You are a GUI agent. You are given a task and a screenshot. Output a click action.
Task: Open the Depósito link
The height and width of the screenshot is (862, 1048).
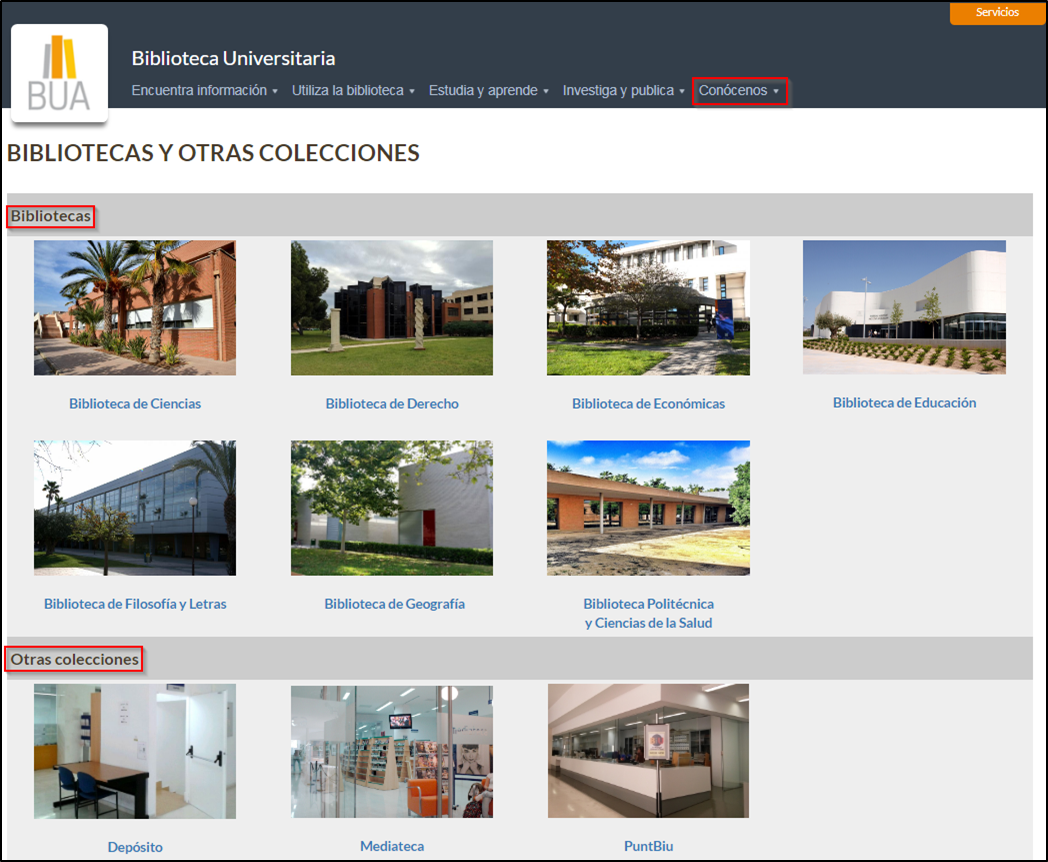pyautogui.click(x=135, y=847)
